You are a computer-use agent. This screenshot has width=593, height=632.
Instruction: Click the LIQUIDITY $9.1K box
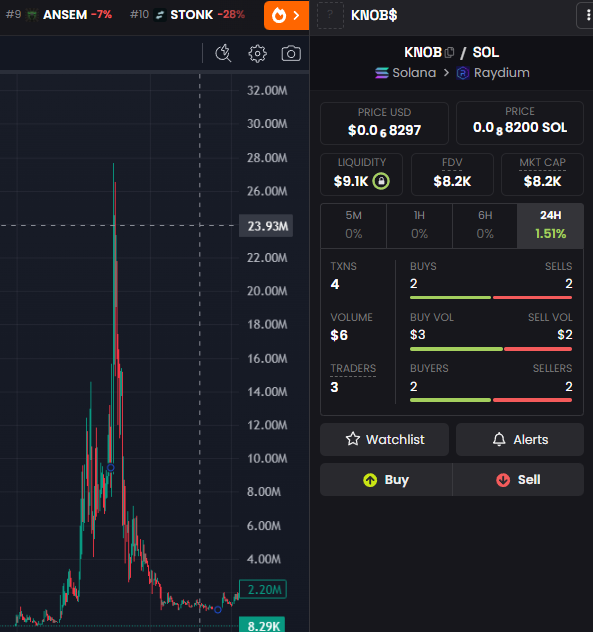click(x=361, y=175)
